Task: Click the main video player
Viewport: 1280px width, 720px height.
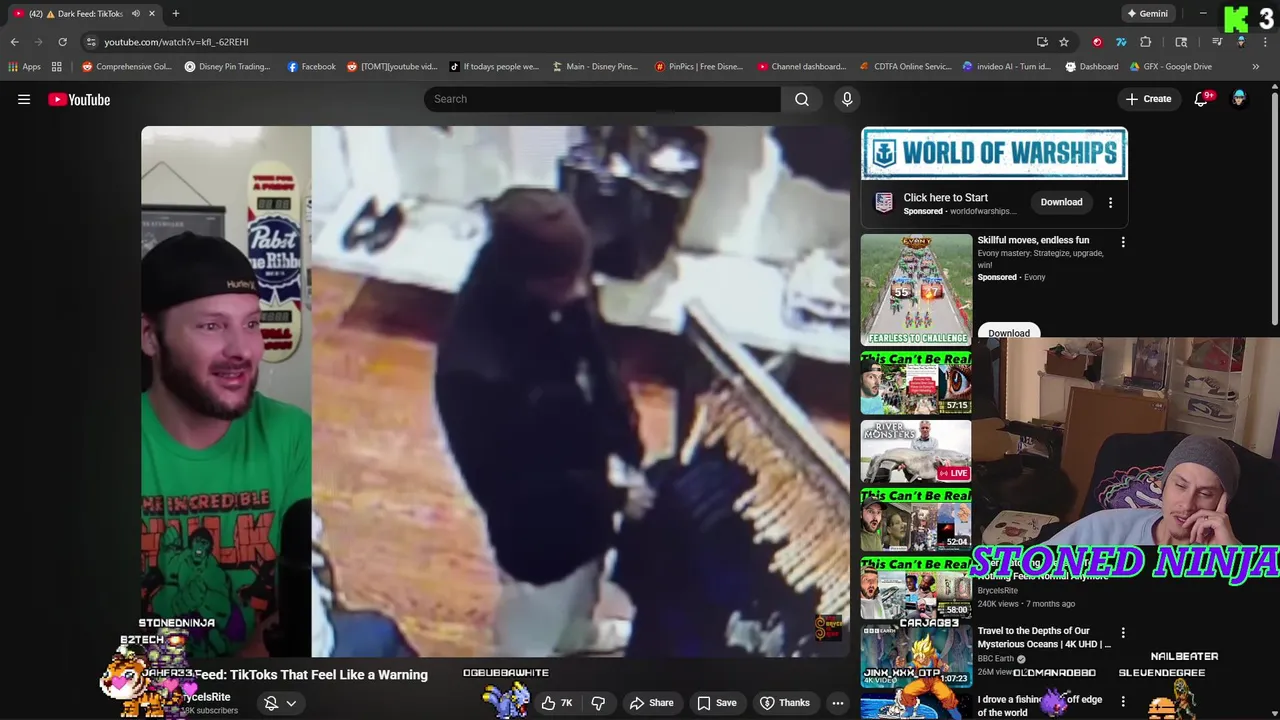Action: point(495,391)
